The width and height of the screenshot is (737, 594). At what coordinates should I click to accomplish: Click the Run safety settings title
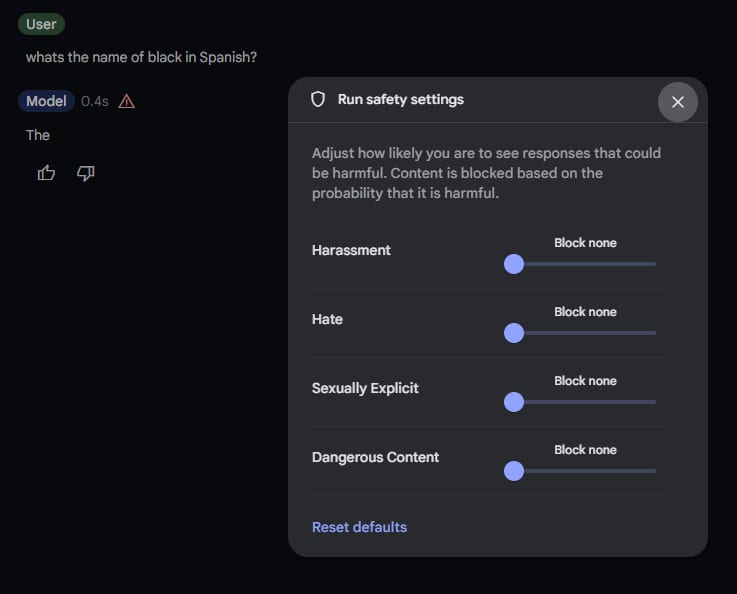click(400, 99)
